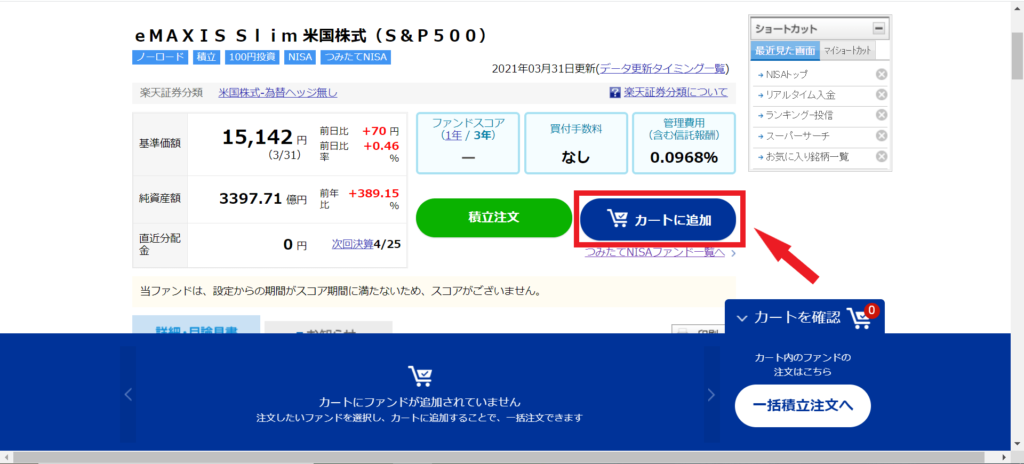Collapse the ショートカット panel with minus icon

click(x=879, y=29)
